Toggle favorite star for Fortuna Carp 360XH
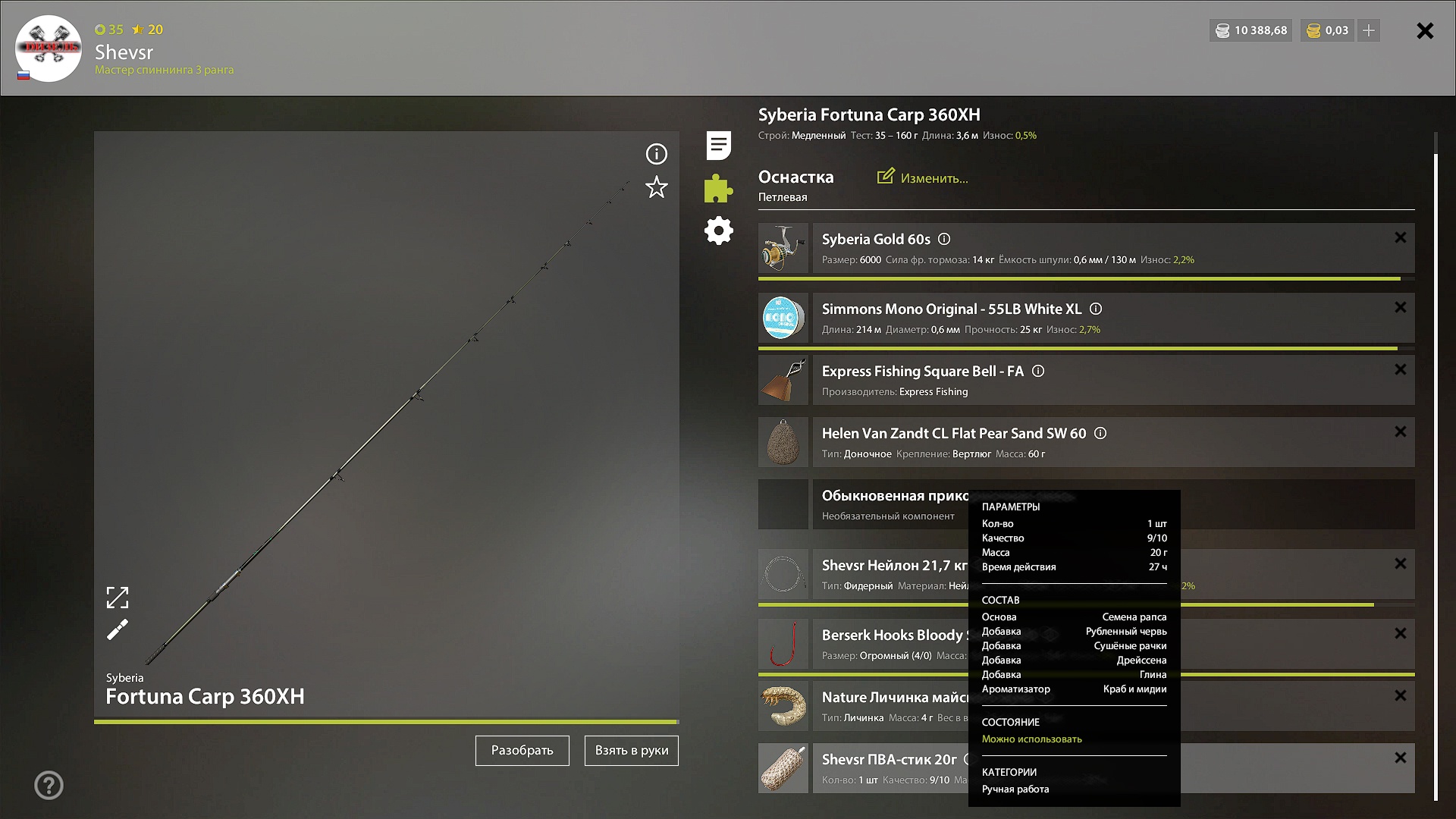 656,187
